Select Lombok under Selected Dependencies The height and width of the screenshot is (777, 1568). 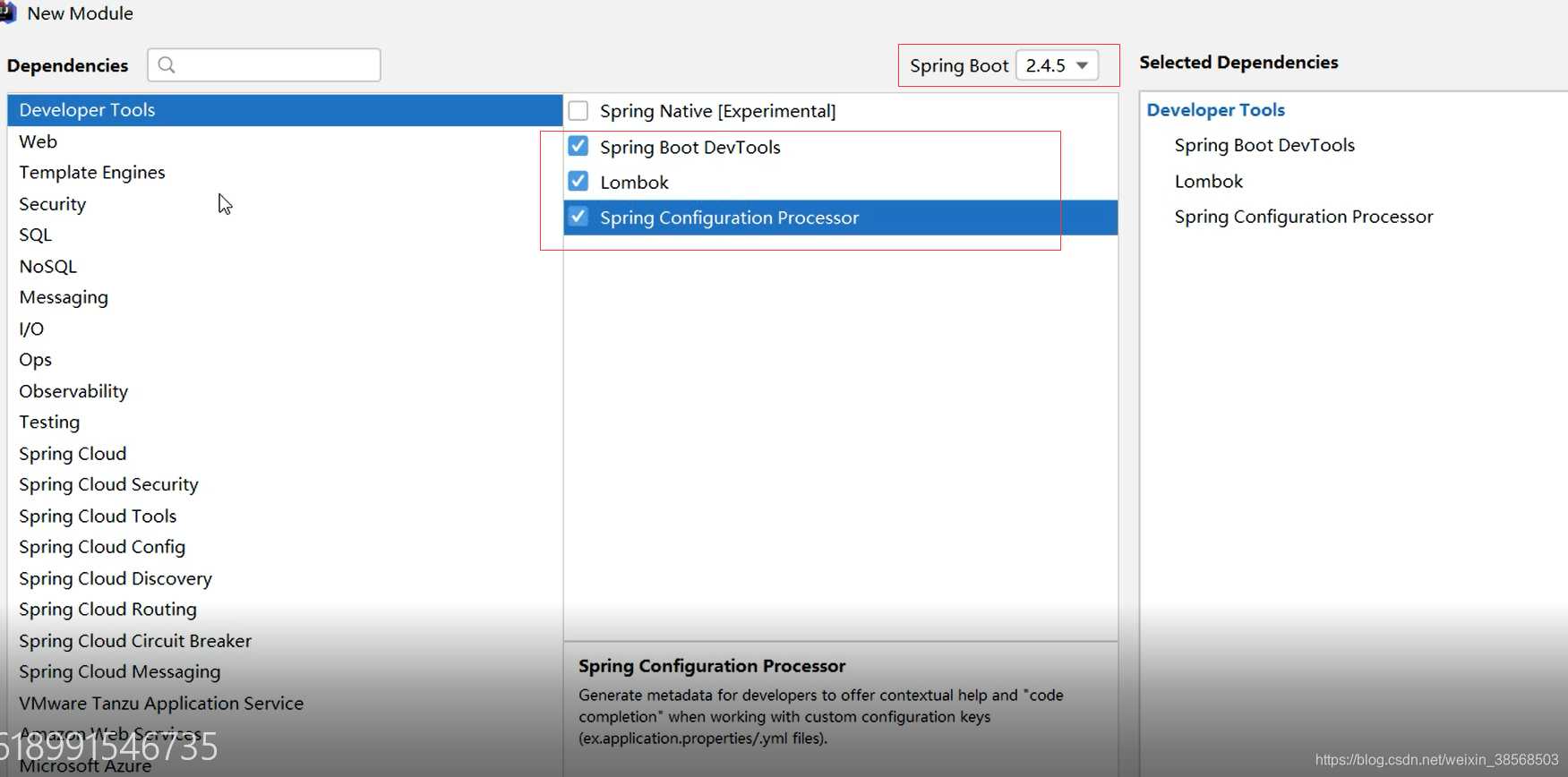(1209, 182)
